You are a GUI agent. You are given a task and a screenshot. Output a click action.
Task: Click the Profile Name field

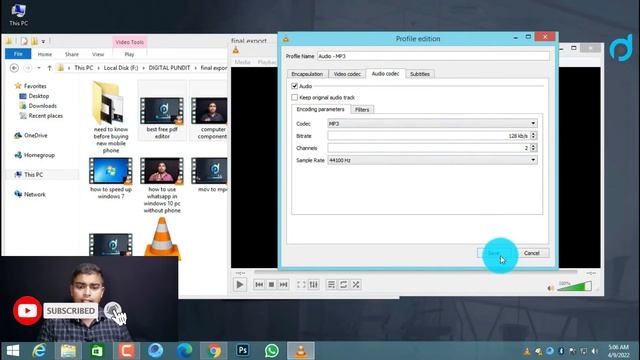coord(433,56)
